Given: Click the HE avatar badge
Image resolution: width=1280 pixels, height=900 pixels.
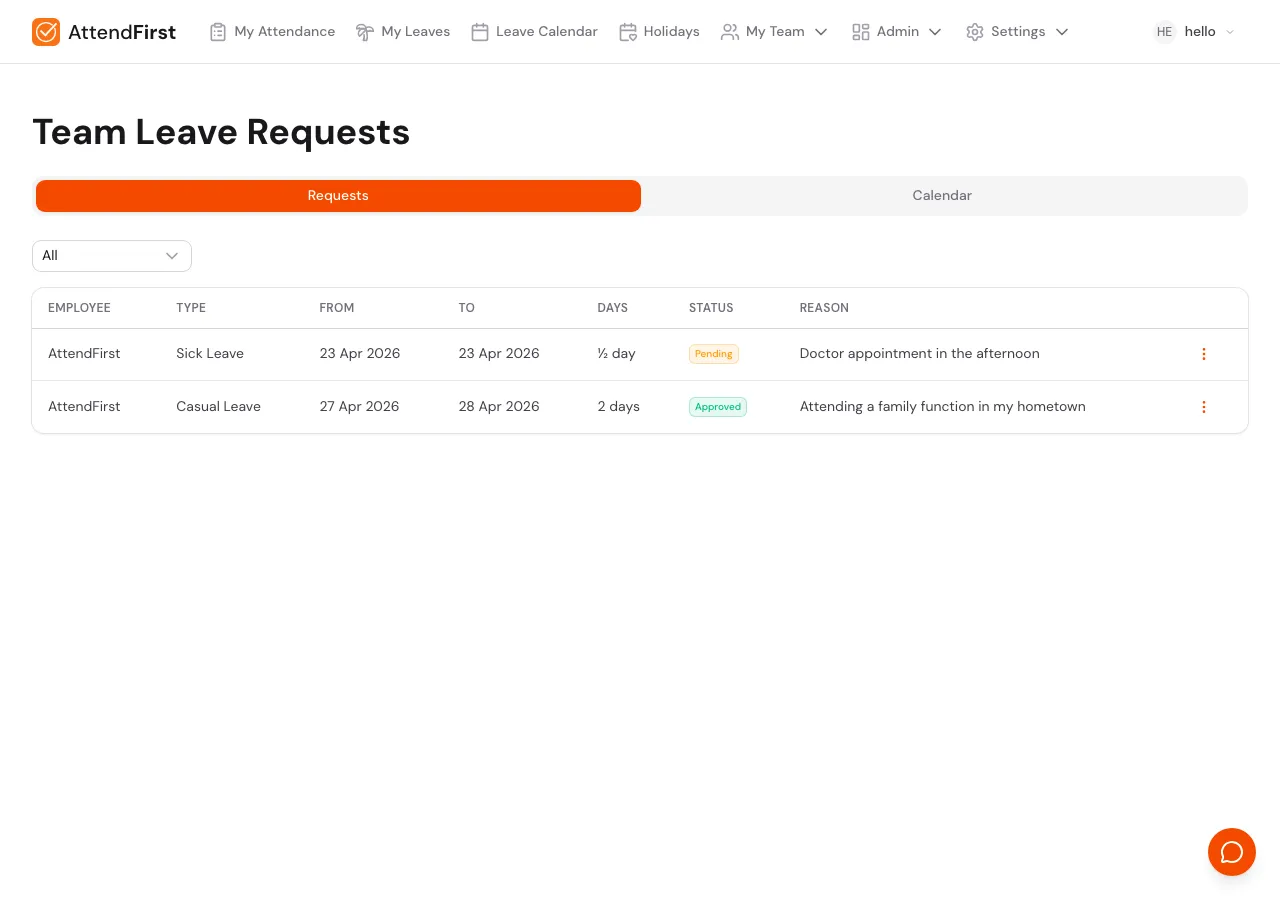Looking at the screenshot, I should (1164, 32).
